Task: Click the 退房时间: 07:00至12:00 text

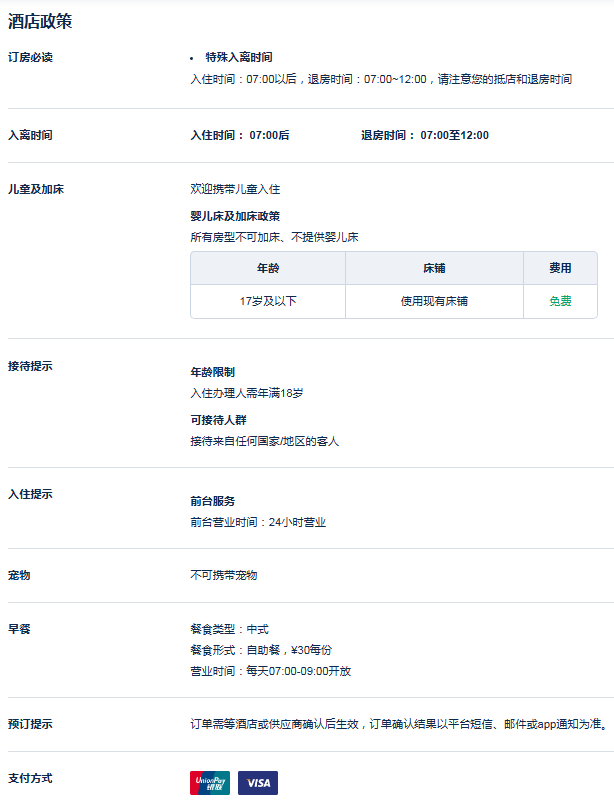Action: (425, 135)
